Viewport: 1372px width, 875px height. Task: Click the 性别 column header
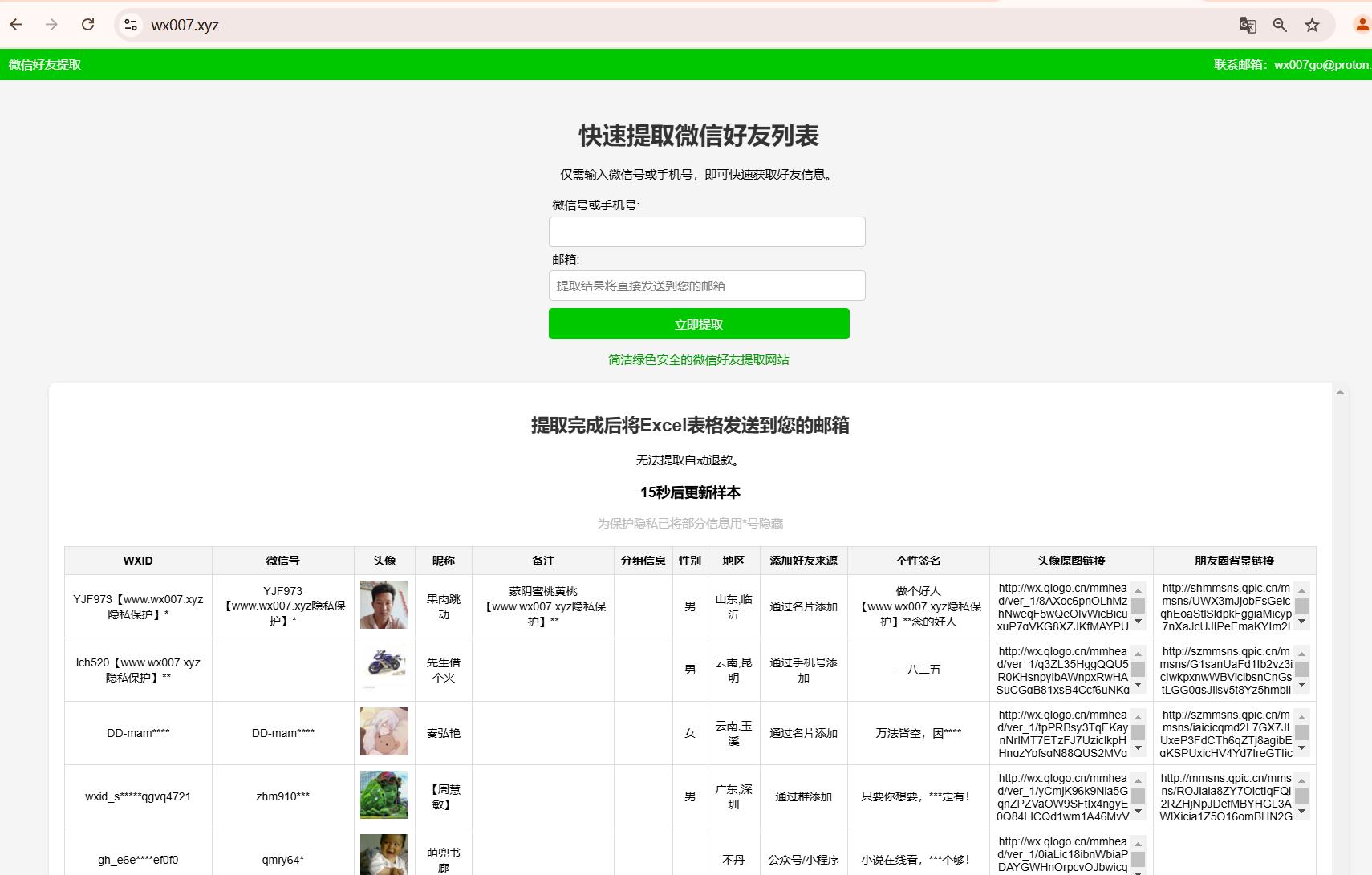[690, 561]
